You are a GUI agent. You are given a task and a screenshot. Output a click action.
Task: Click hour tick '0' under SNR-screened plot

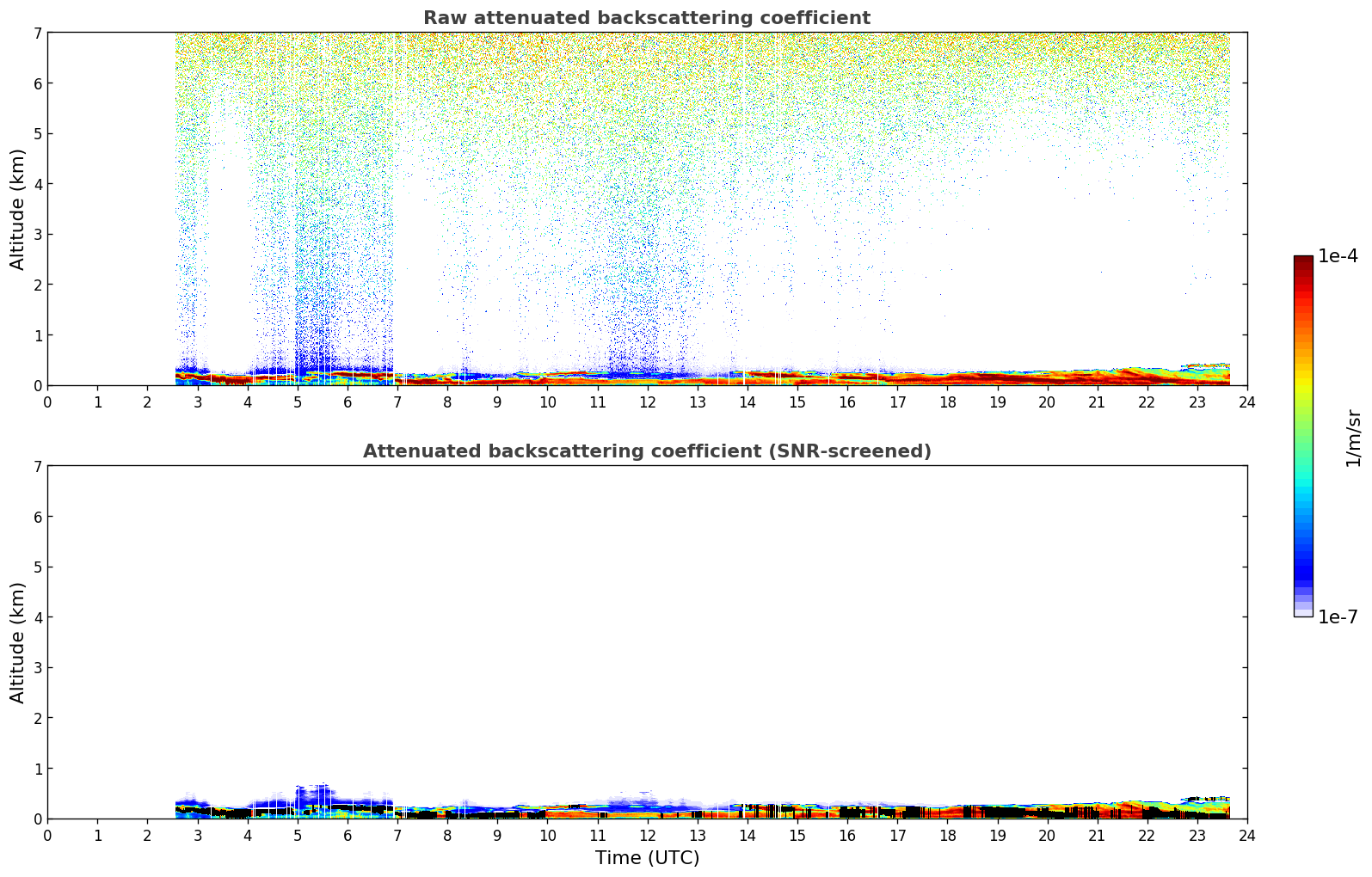47,835
